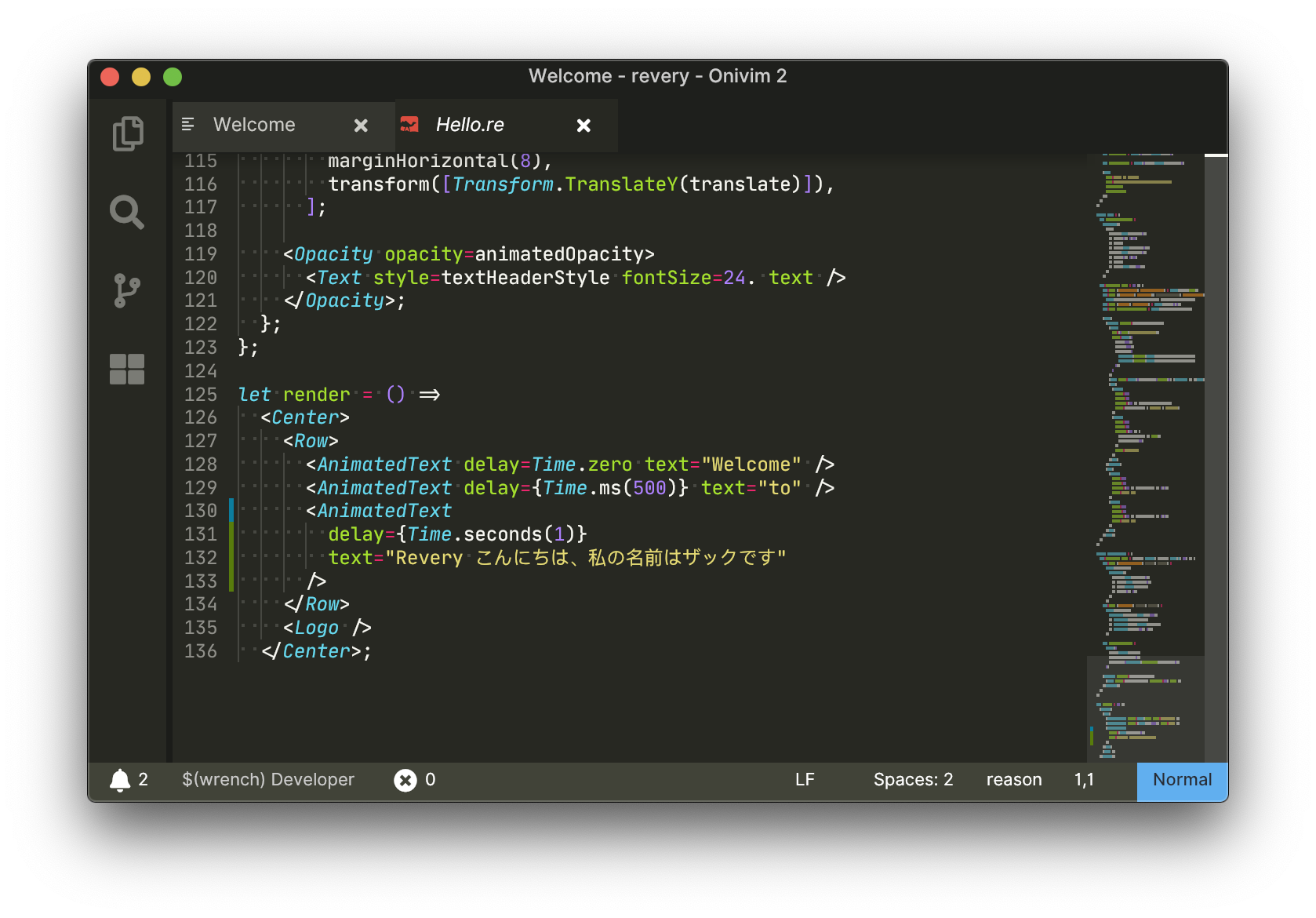
Task: Close the Welcome tab
Action: pos(361,126)
